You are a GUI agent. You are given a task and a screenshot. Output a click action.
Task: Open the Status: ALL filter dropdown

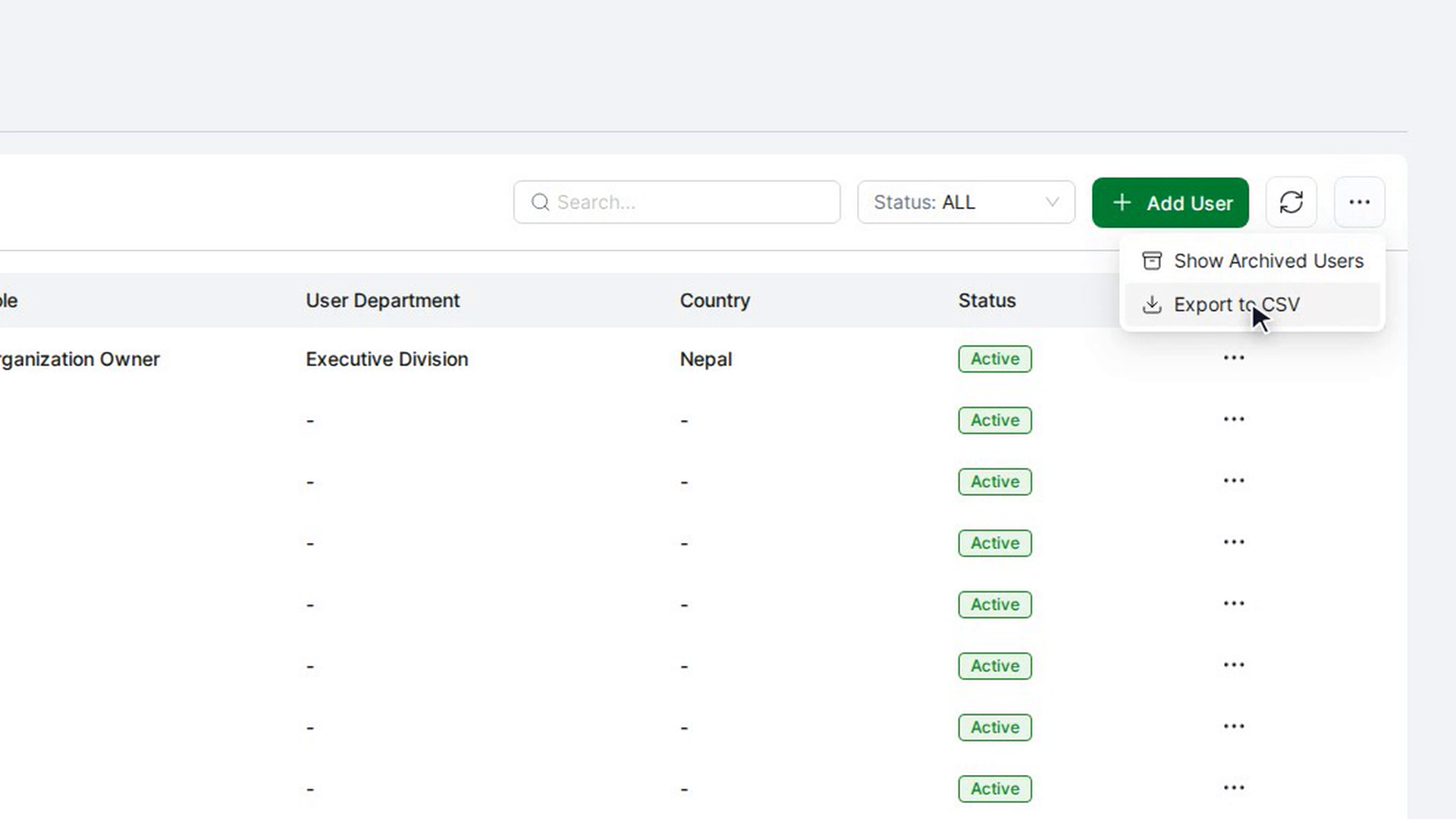pyautogui.click(x=966, y=202)
